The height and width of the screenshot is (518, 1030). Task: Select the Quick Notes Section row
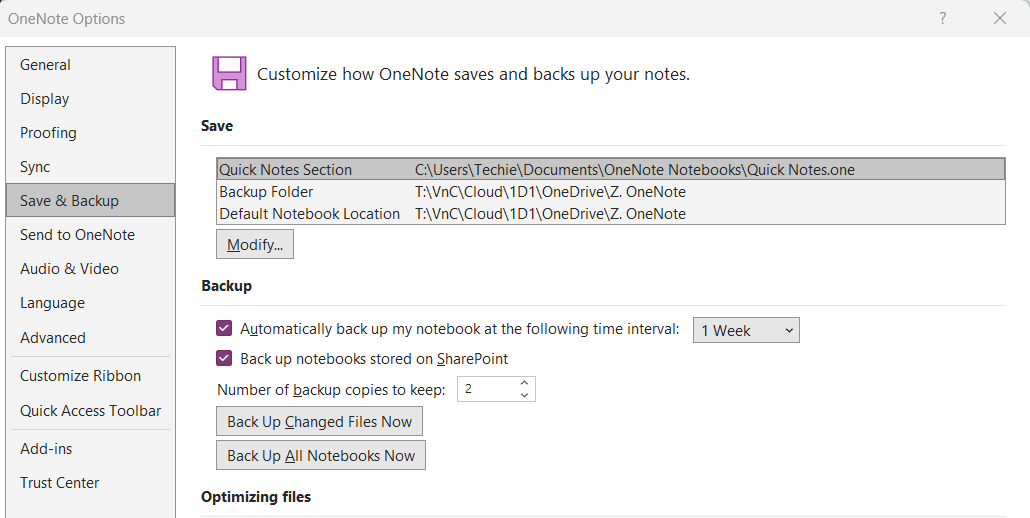pyautogui.click(x=611, y=169)
